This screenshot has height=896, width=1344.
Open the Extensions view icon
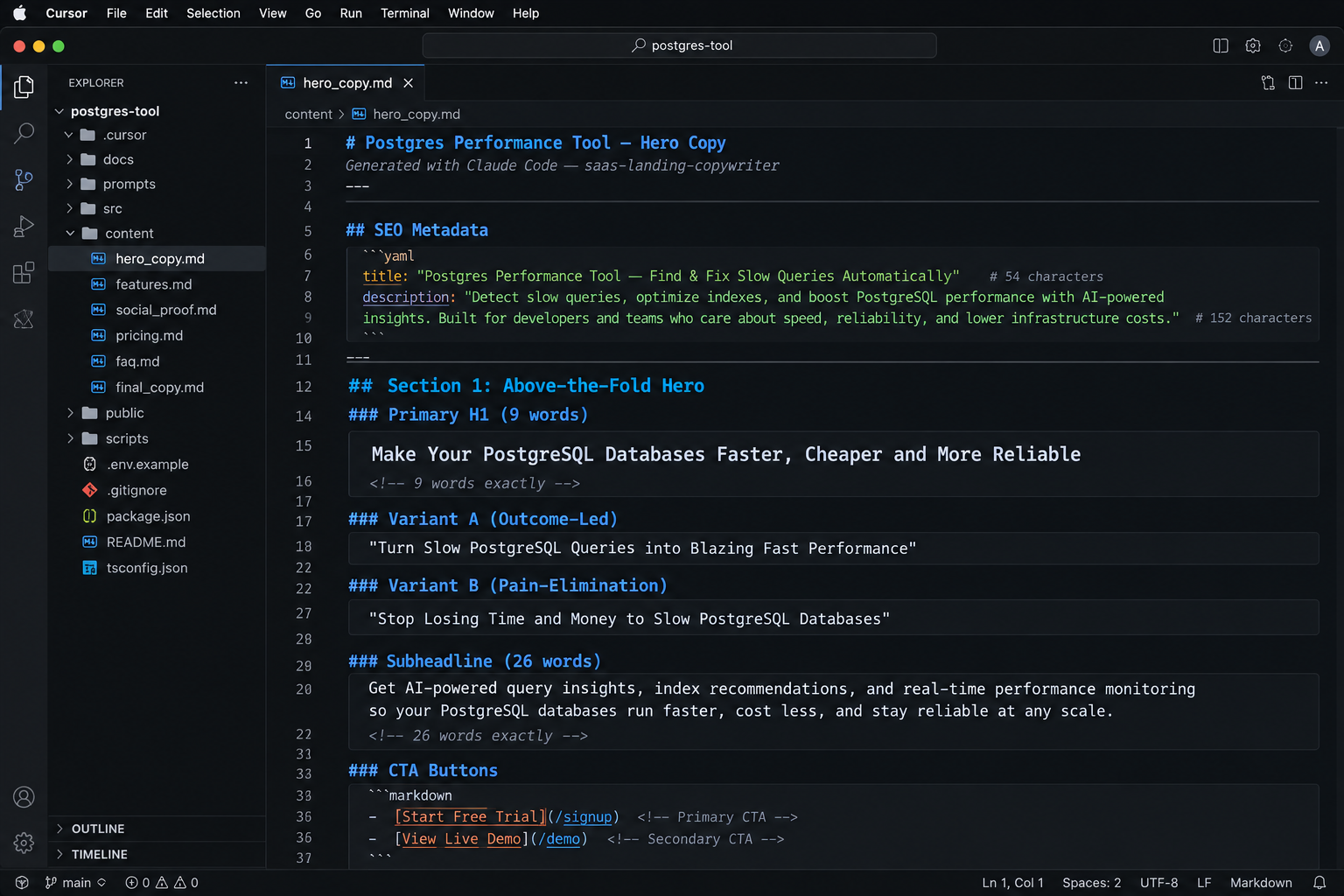click(x=24, y=273)
